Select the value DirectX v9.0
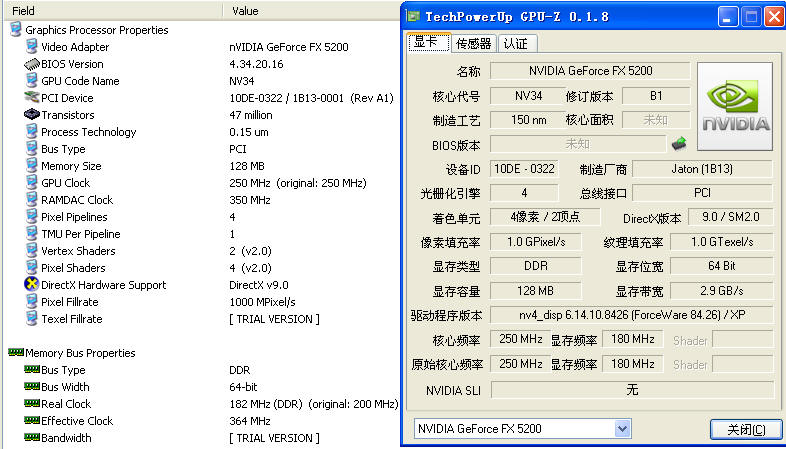786x449 pixels. pyautogui.click(x=259, y=285)
